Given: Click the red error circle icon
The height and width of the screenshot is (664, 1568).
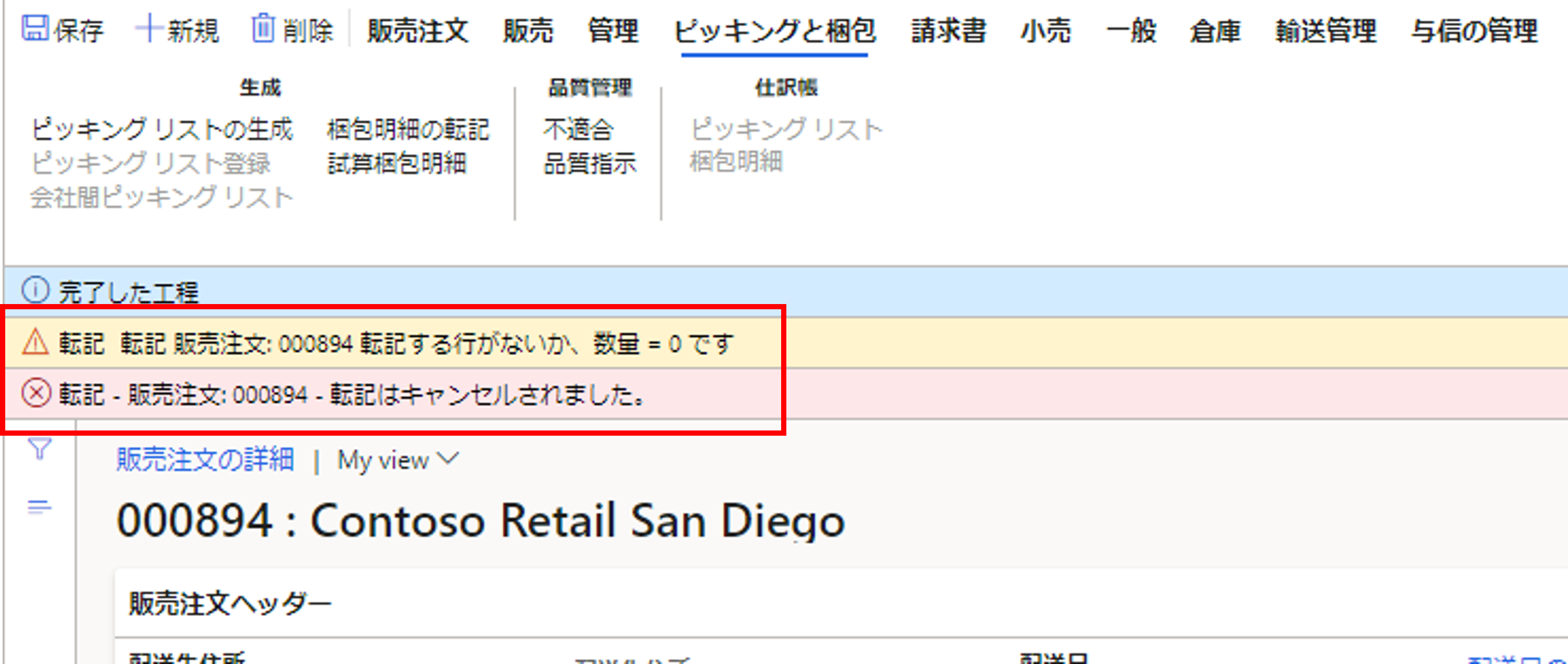Looking at the screenshot, I should (36, 393).
